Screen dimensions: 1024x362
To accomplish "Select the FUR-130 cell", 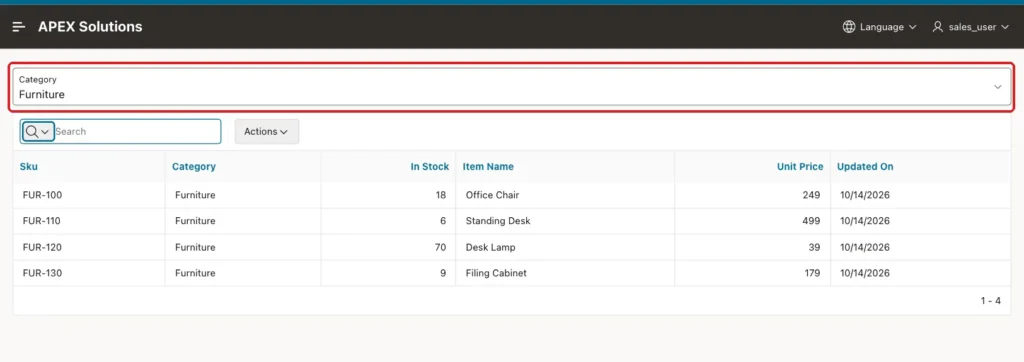I will 42,273.
